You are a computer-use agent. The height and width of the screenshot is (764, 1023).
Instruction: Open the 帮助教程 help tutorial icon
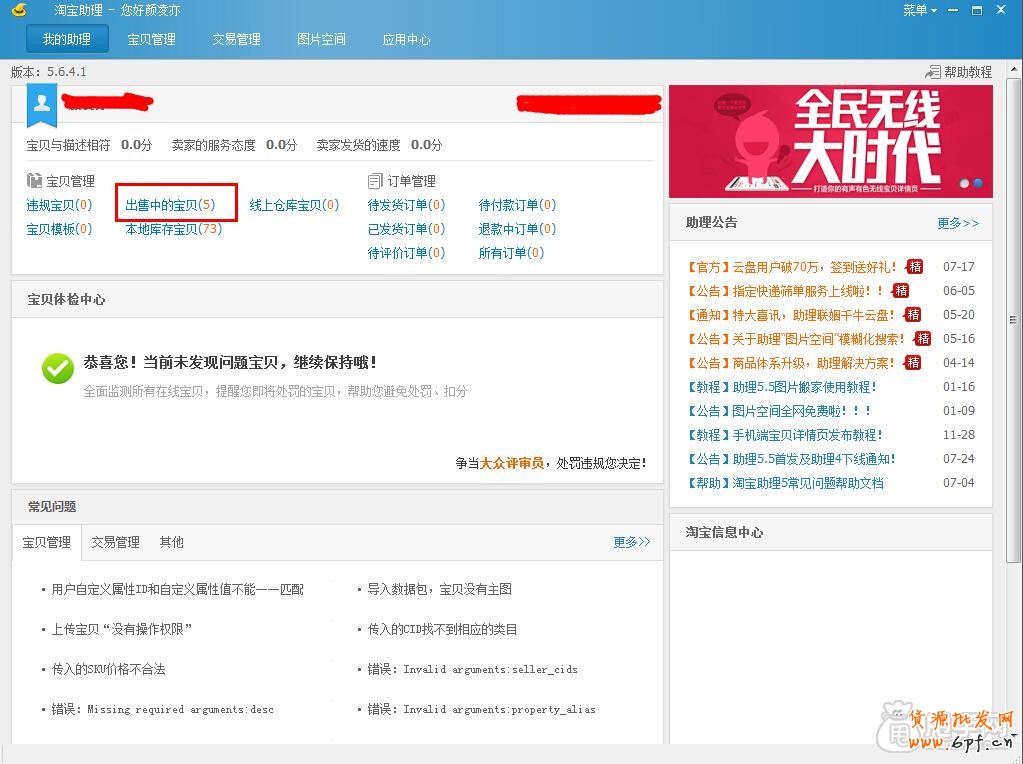click(933, 72)
